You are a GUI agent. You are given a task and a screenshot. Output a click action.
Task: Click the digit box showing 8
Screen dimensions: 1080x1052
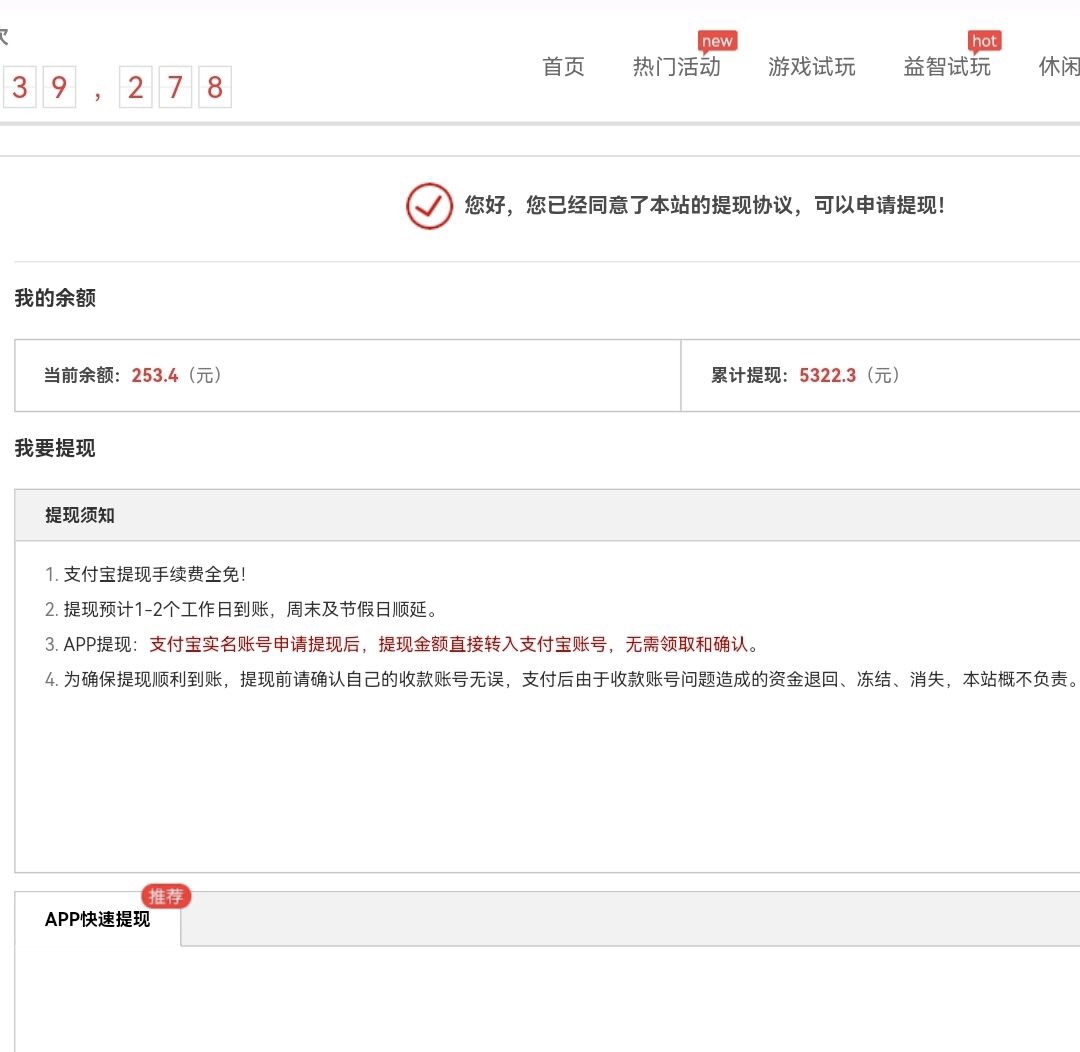214,88
